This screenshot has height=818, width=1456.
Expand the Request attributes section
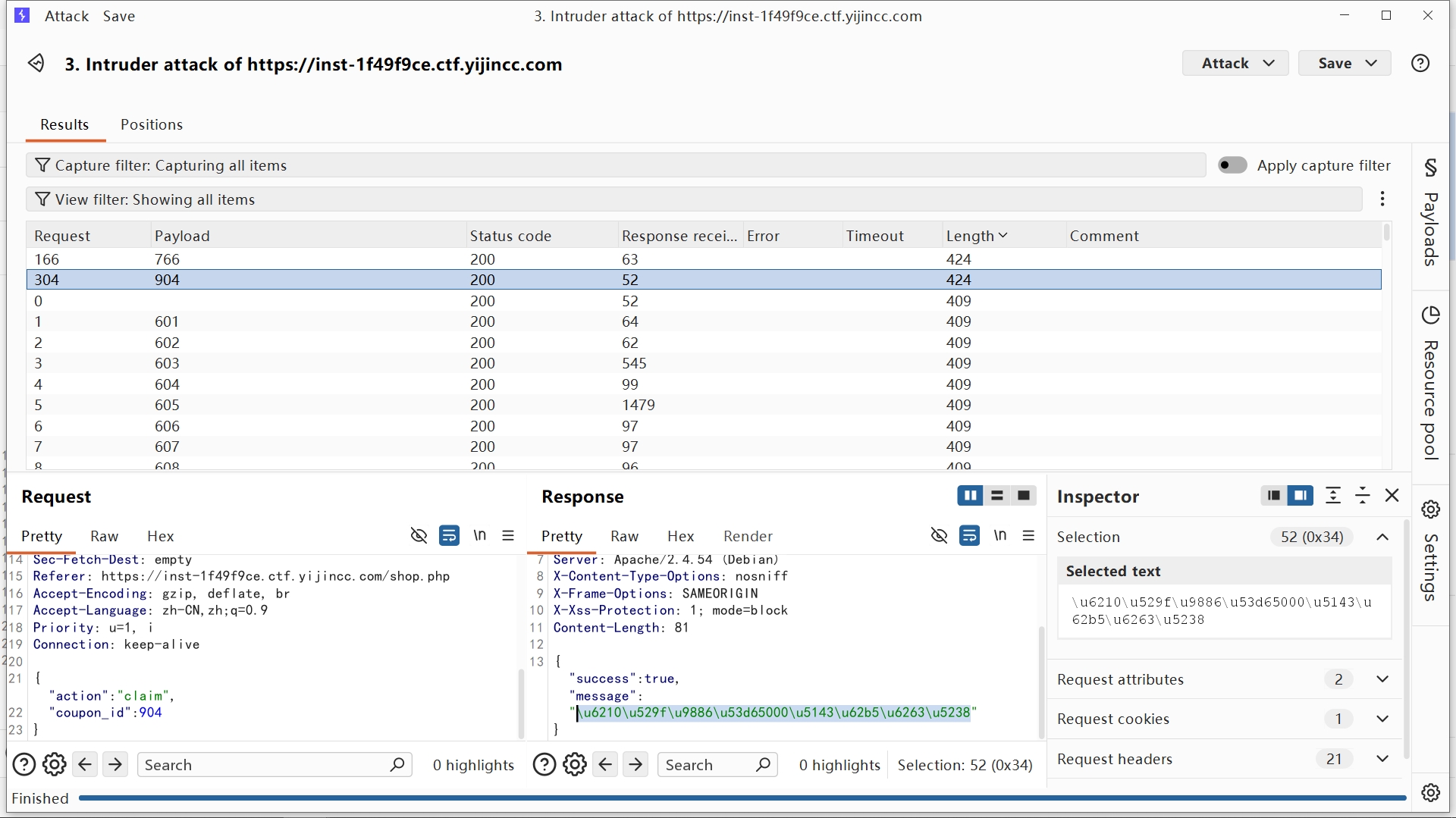(x=1382, y=679)
